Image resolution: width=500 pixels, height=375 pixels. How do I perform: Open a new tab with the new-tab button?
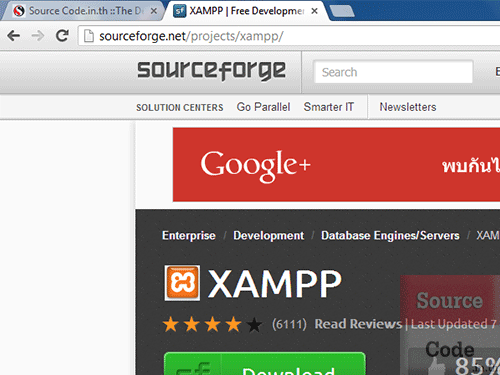pos(342,11)
